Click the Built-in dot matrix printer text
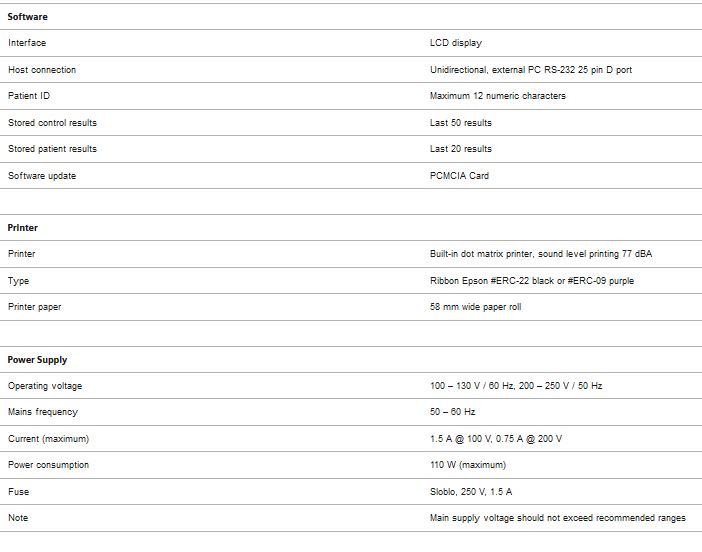This screenshot has width=702, height=552. [x=482, y=254]
